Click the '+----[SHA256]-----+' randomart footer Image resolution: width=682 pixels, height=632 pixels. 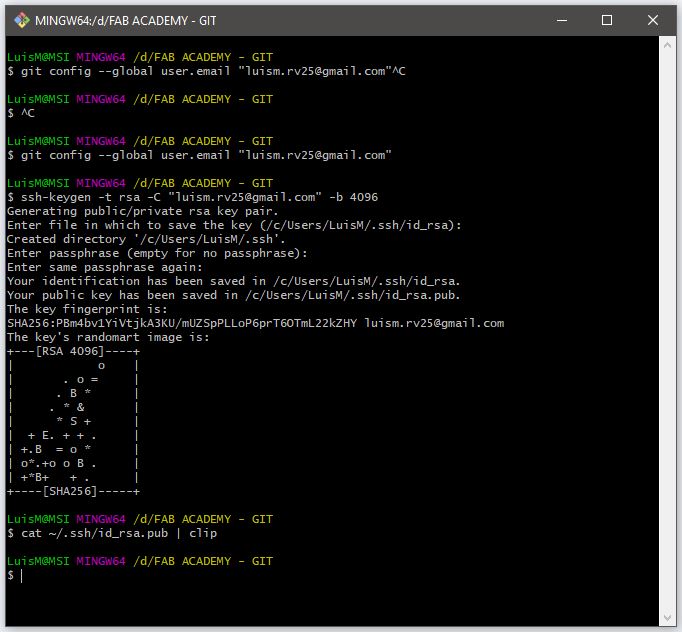[73, 491]
